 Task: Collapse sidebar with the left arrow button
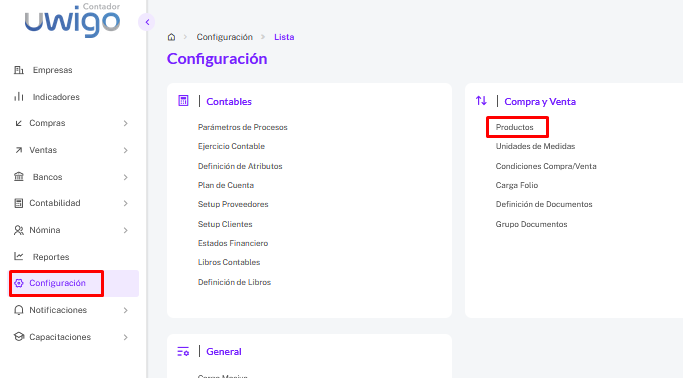(x=147, y=22)
